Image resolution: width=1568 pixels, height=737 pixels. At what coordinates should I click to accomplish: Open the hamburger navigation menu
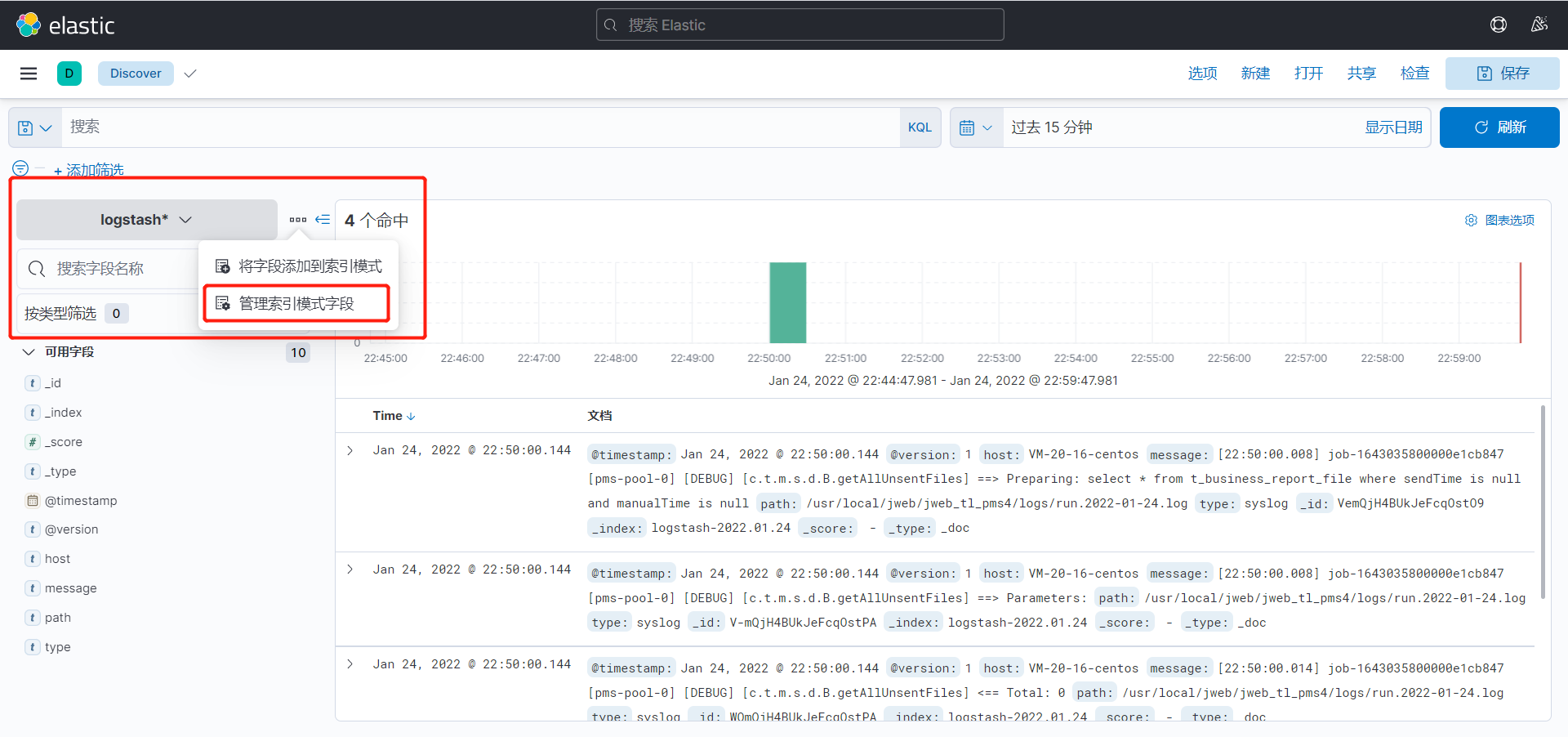point(29,74)
